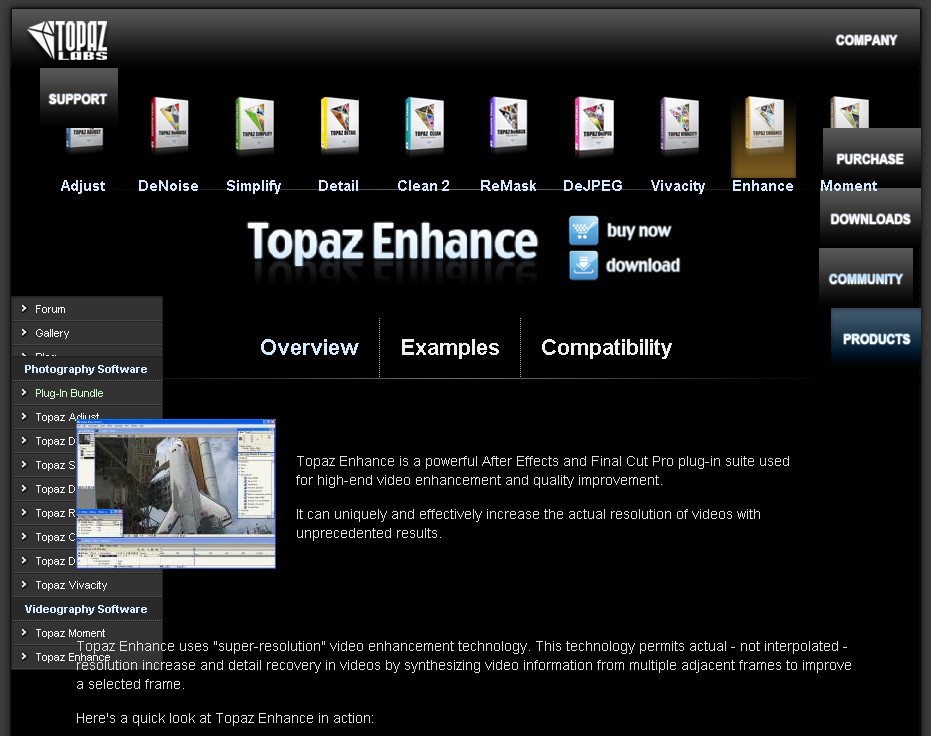Select the DeNoise product box icon
This screenshot has height=736, width=931.
168,126
